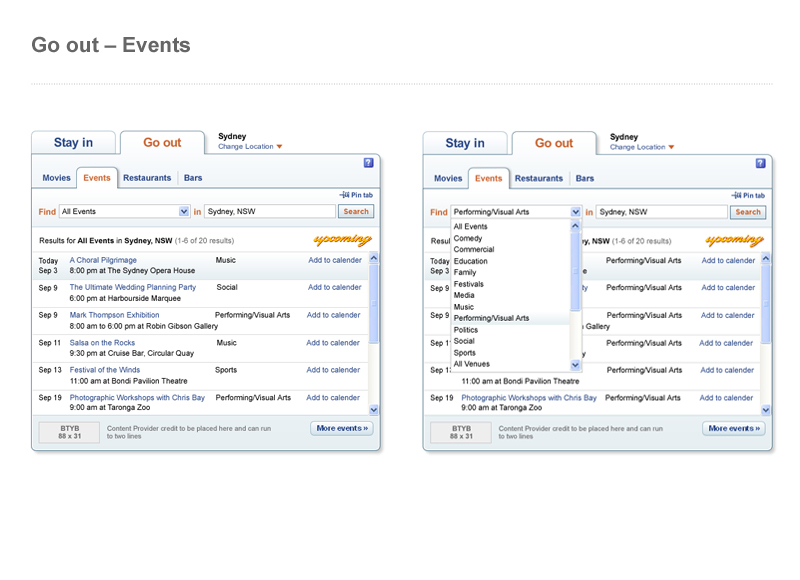Click the upcoming logo on the left panel
This screenshot has height=580, width=800.
[343, 240]
